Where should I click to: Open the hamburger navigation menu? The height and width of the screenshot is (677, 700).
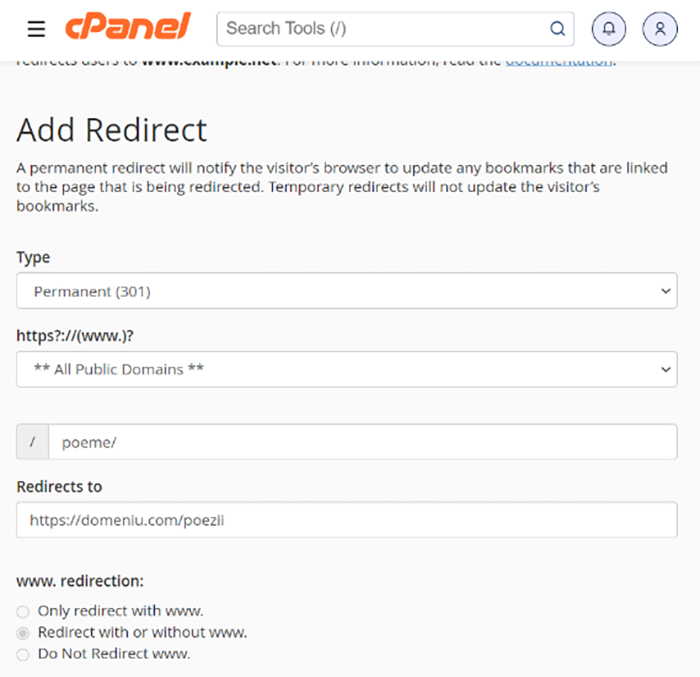[x=36, y=29]
